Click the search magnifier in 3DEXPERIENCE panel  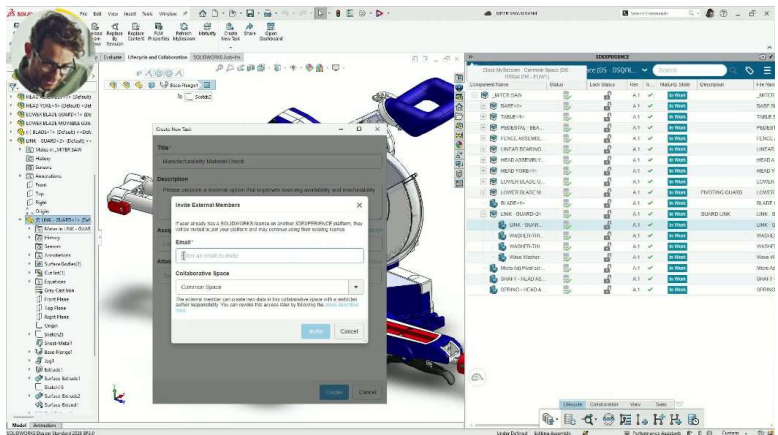tap(733, 70)
